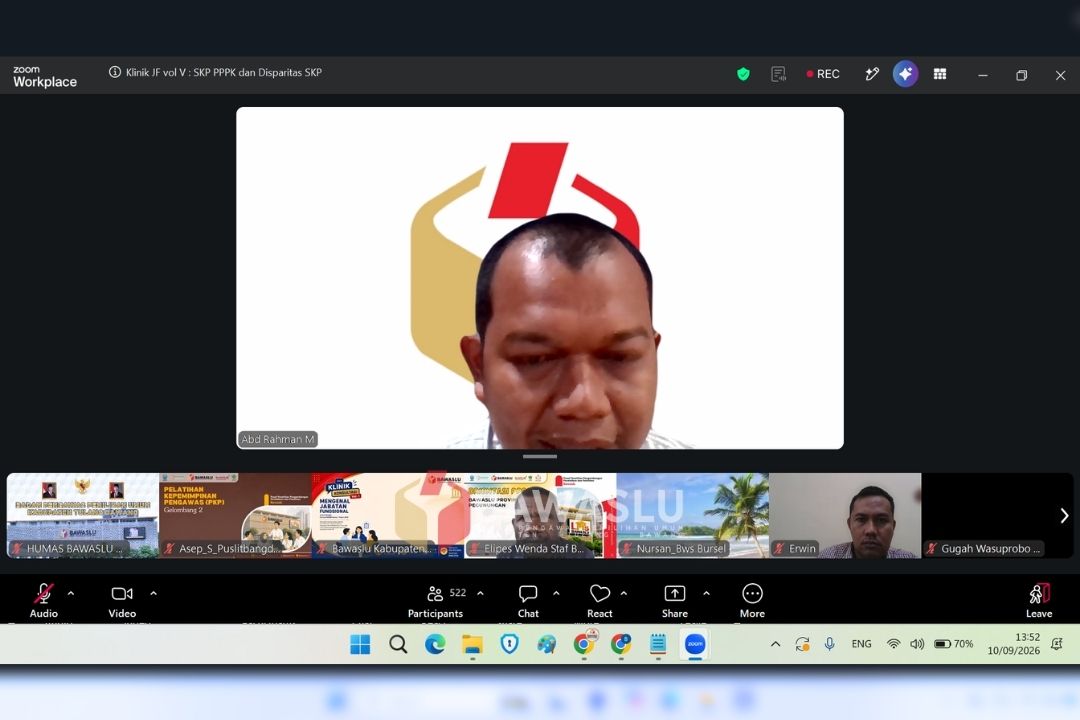Click the Abd Rahman M name label
The width and height of the screenshot is (1080, 720).
278,439
